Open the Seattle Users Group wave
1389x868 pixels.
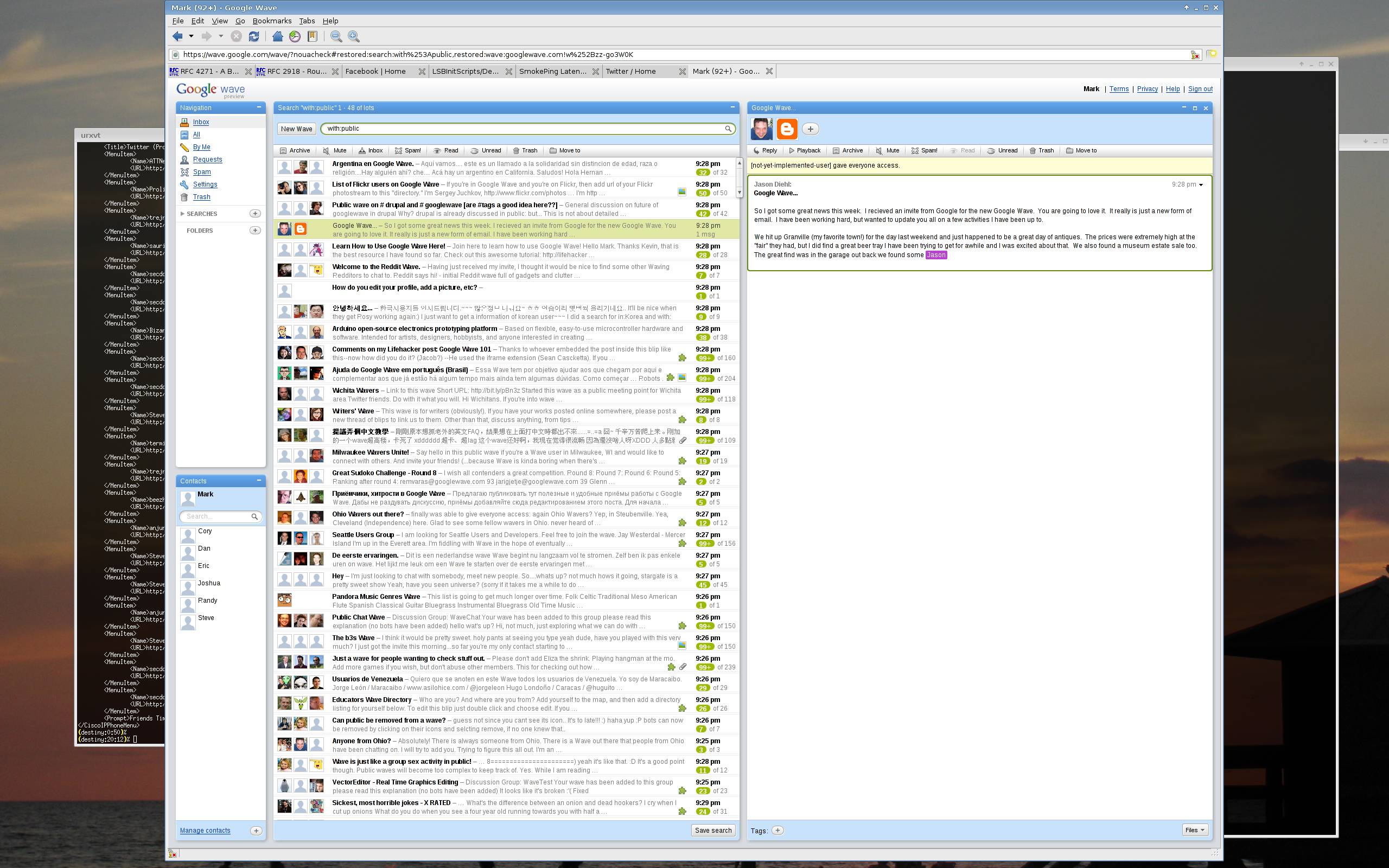[x=506, y=539]
